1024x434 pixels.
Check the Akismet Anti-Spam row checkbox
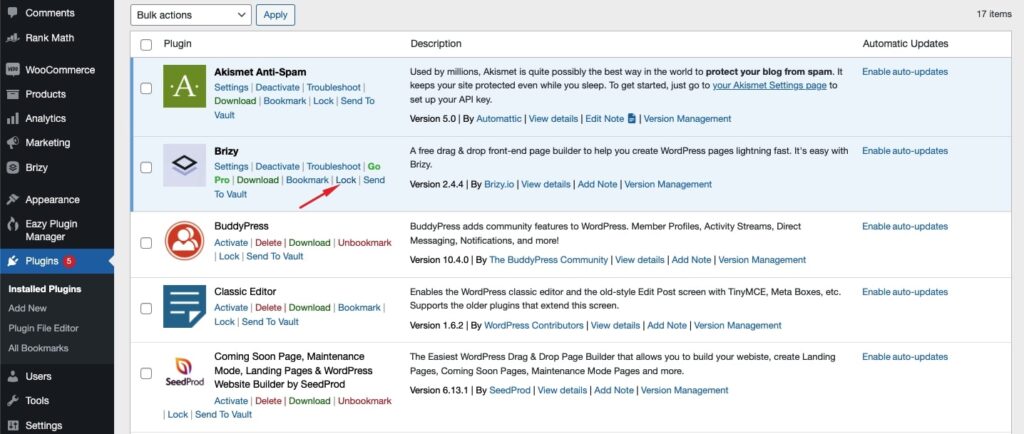(x=146, y=88)
